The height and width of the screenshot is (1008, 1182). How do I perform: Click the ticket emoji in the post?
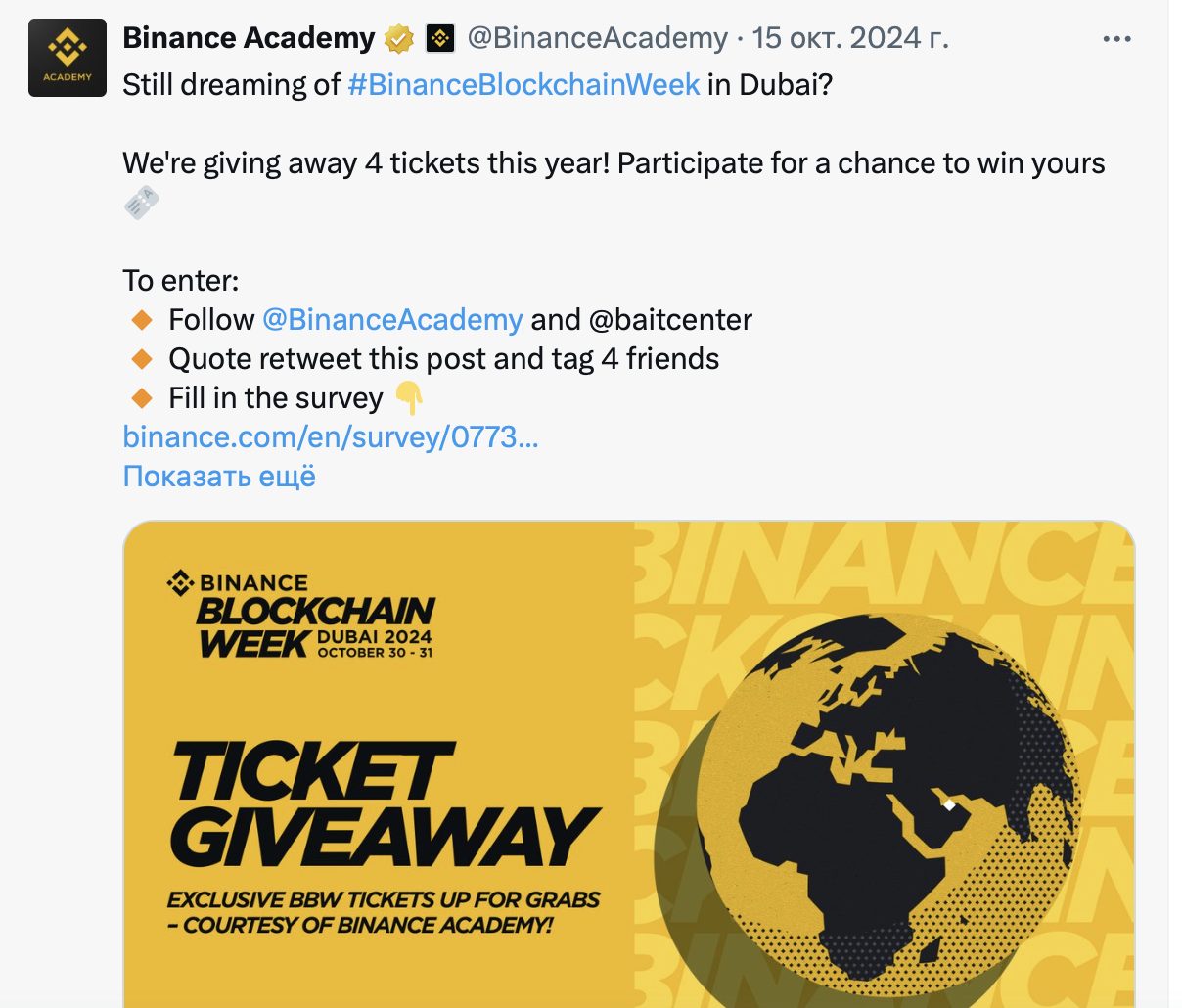[142, 203]
